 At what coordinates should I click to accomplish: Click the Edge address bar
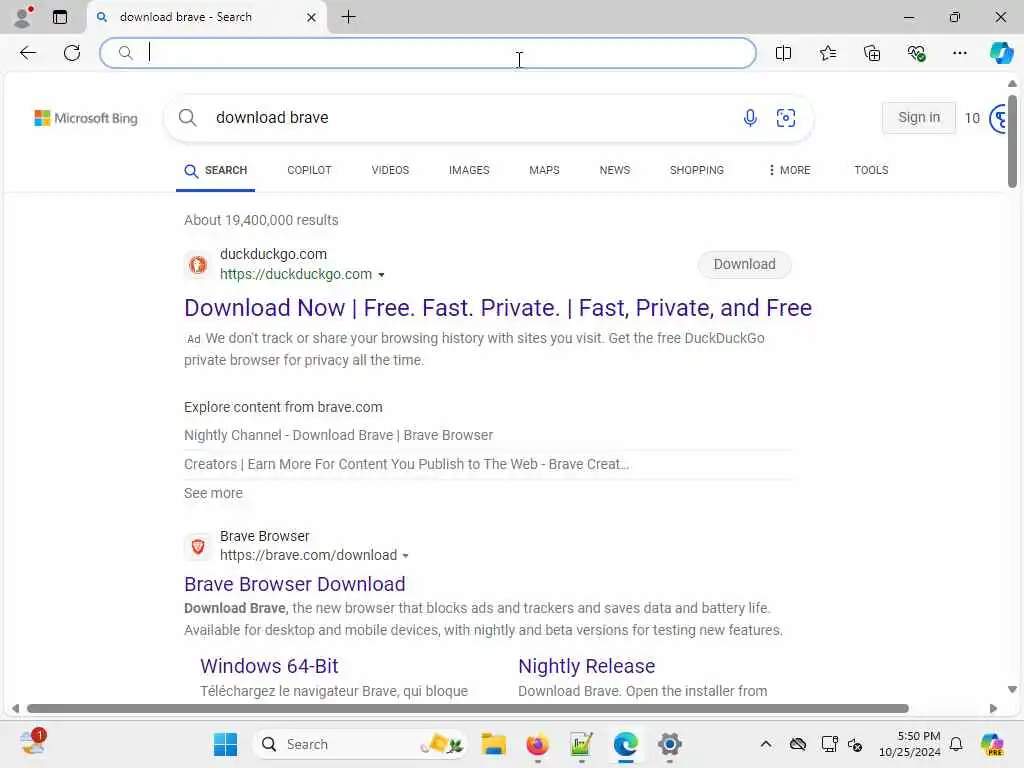(x=428, y=53)
